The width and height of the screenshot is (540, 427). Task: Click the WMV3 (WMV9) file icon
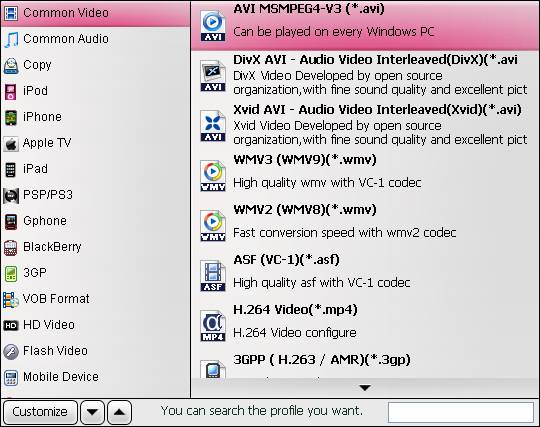pyautogui.click(x=213, y=176)
